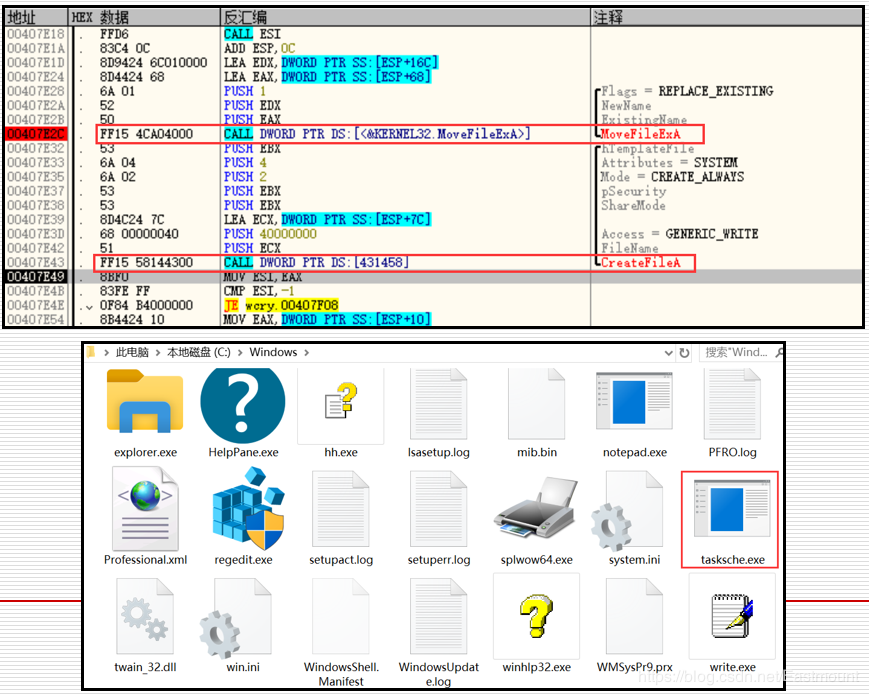The width and height of the screenshot is (869, 695).
Task: Click the CMP ESI,-1 instruction
Action: pos(259,291)
